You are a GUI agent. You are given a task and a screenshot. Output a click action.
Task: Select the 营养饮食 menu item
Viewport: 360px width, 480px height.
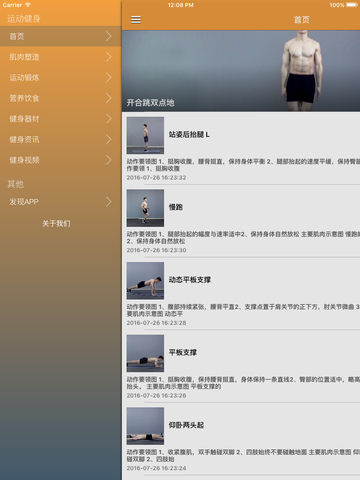point(60,98)
